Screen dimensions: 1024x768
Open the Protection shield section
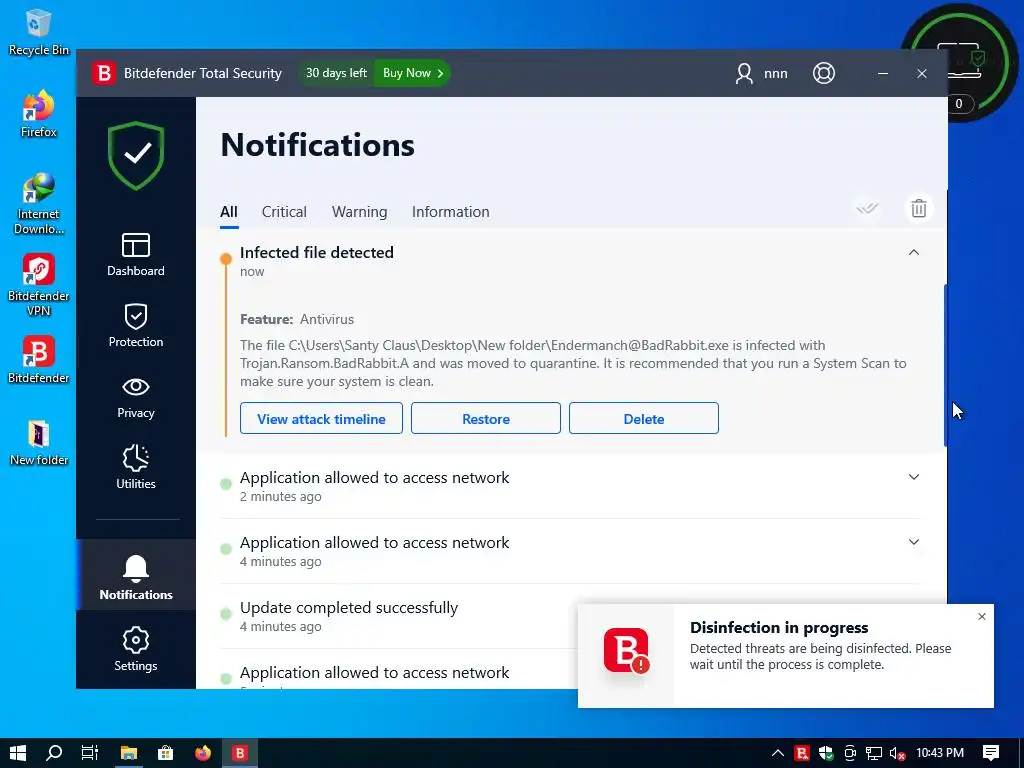[136, 325]
